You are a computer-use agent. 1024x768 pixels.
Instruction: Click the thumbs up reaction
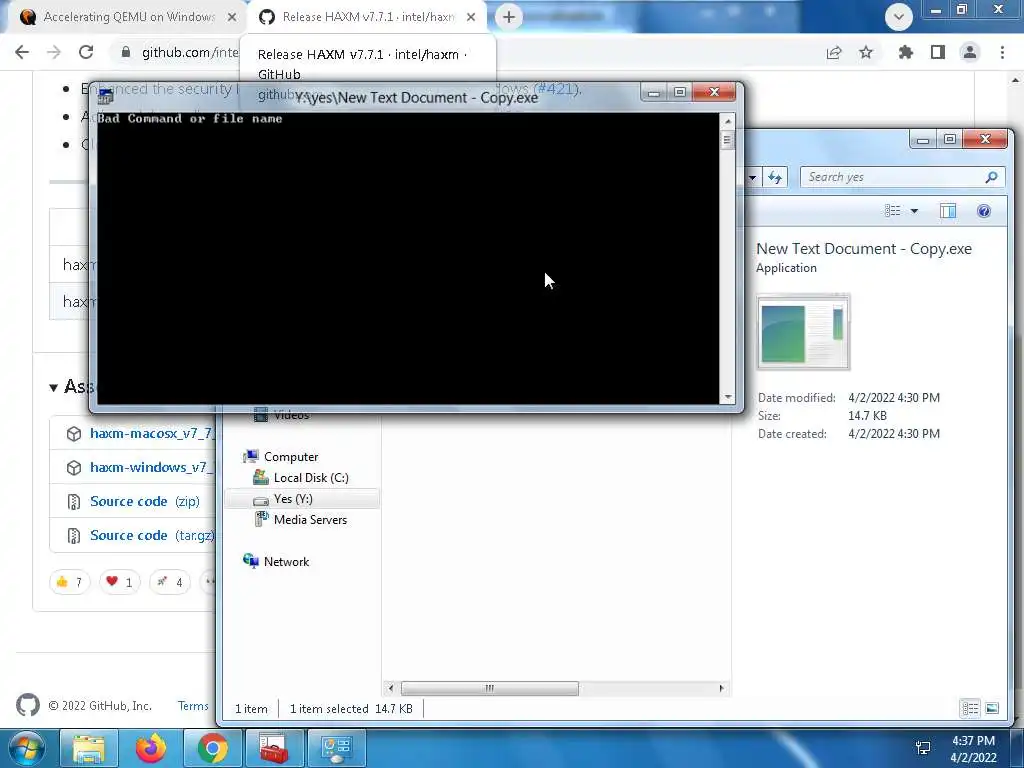(x=69, y=582)
